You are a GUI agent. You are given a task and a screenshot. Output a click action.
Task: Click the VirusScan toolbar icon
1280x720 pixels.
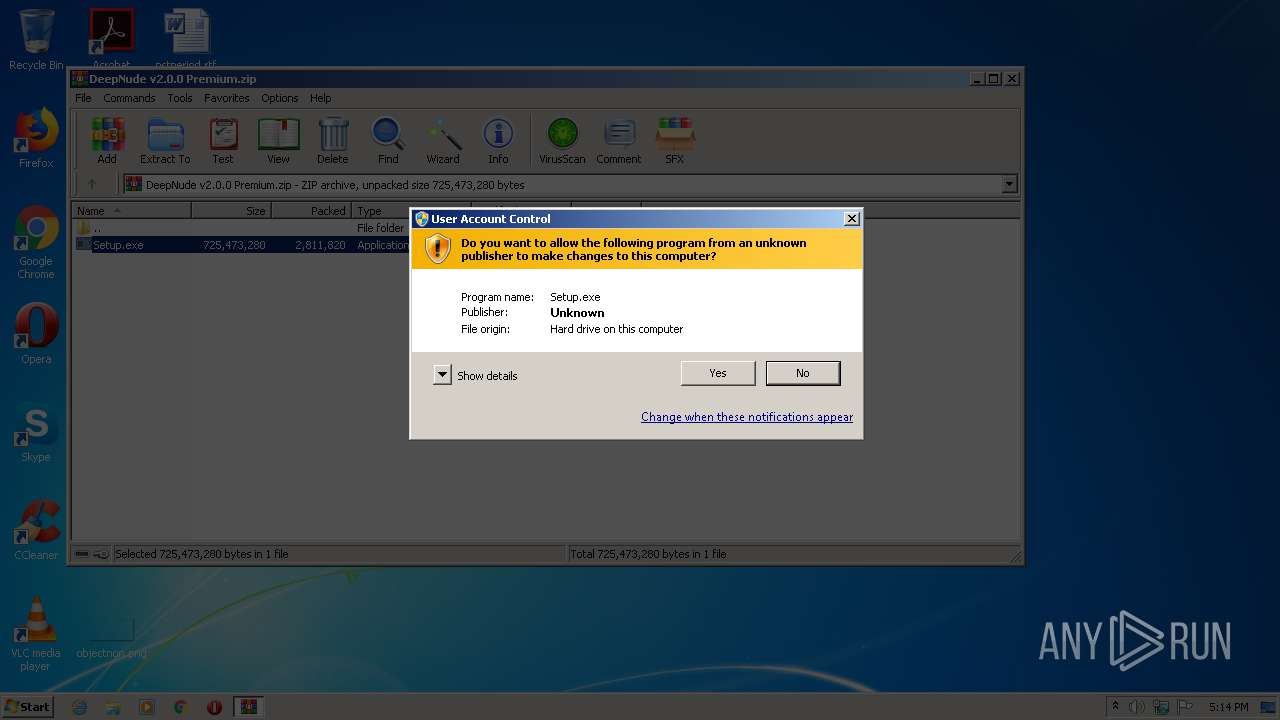pos(562,140)
